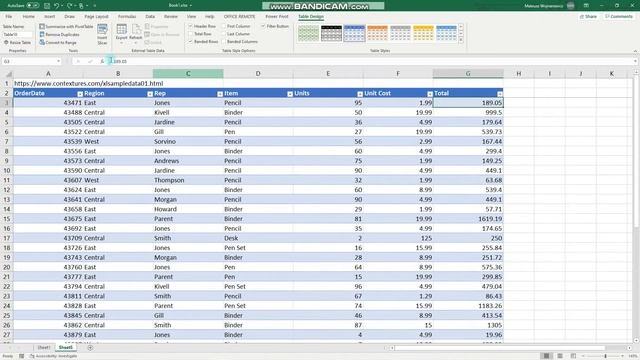Click the zoom slider in status bar
Image resolution: width=640 pixels, height=360 pixels.
click(x=605, y=356)
